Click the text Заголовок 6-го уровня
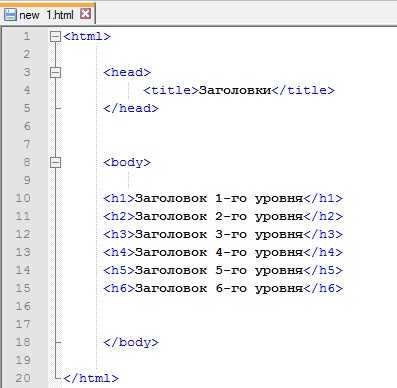The height and width of the screenshot is (388, 397). [x=219, y=289]
